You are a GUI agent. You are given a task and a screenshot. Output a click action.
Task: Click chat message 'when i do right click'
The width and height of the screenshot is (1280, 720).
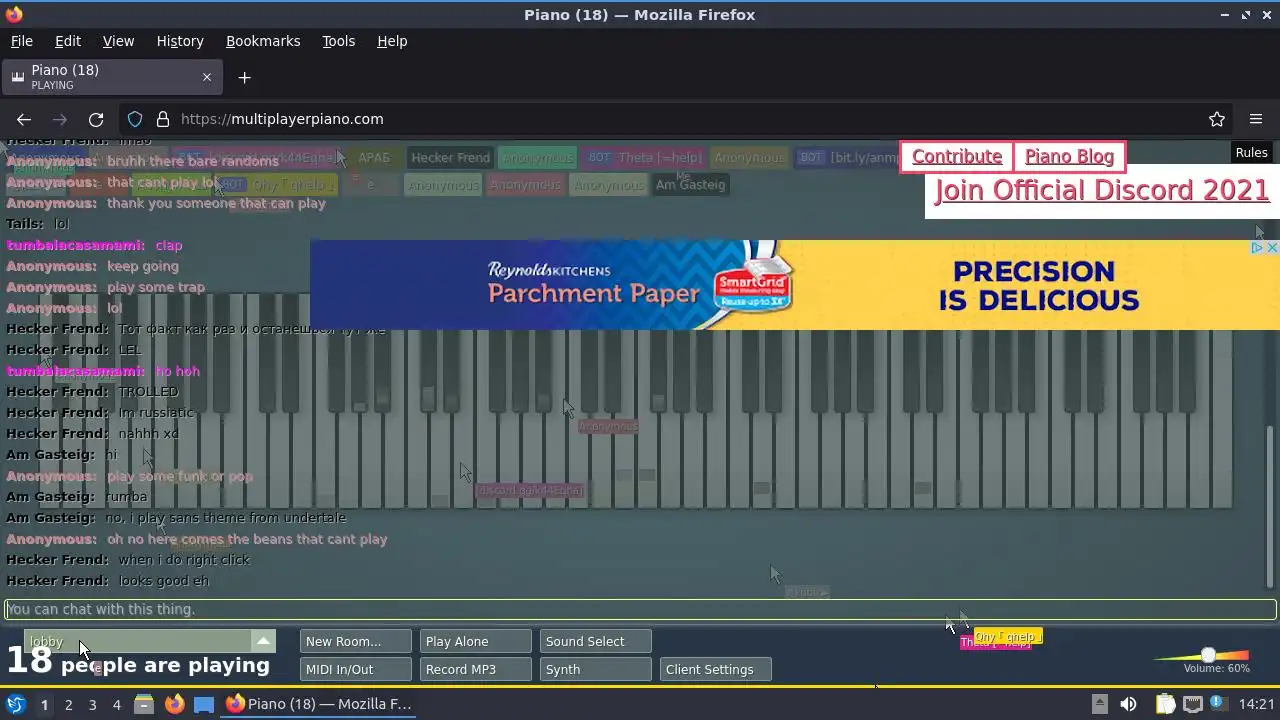[x=184, y=560]
